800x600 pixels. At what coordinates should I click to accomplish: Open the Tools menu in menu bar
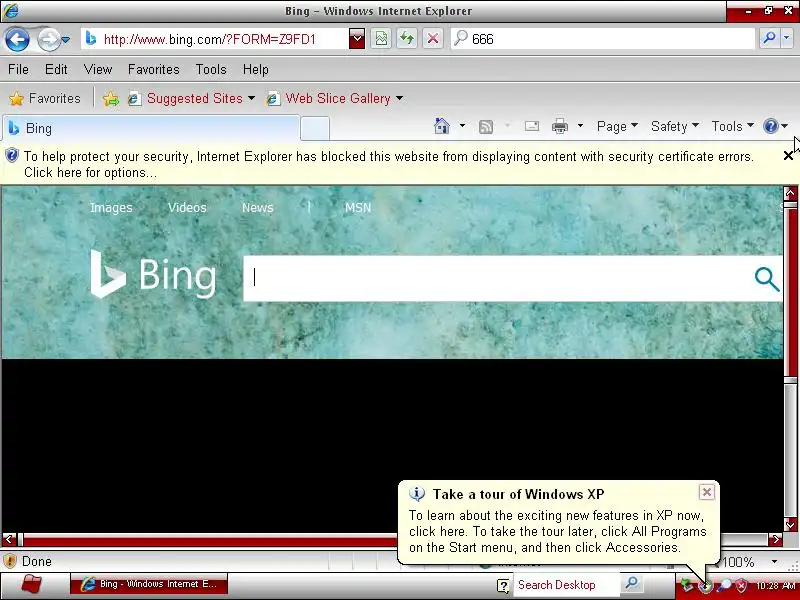[x=211, y=69]
